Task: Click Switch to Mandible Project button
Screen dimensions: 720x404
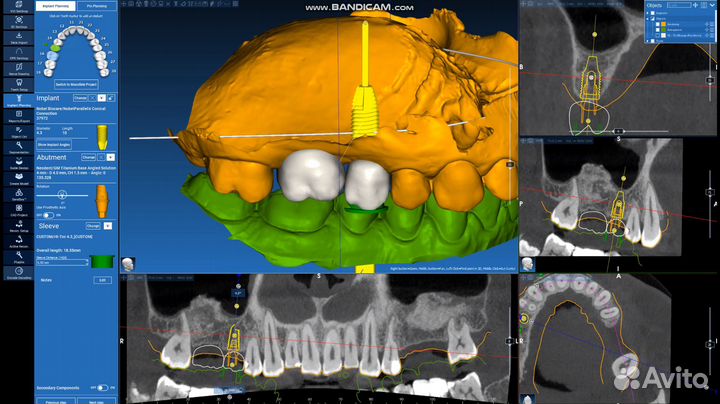Action: (x=75, y=84)
